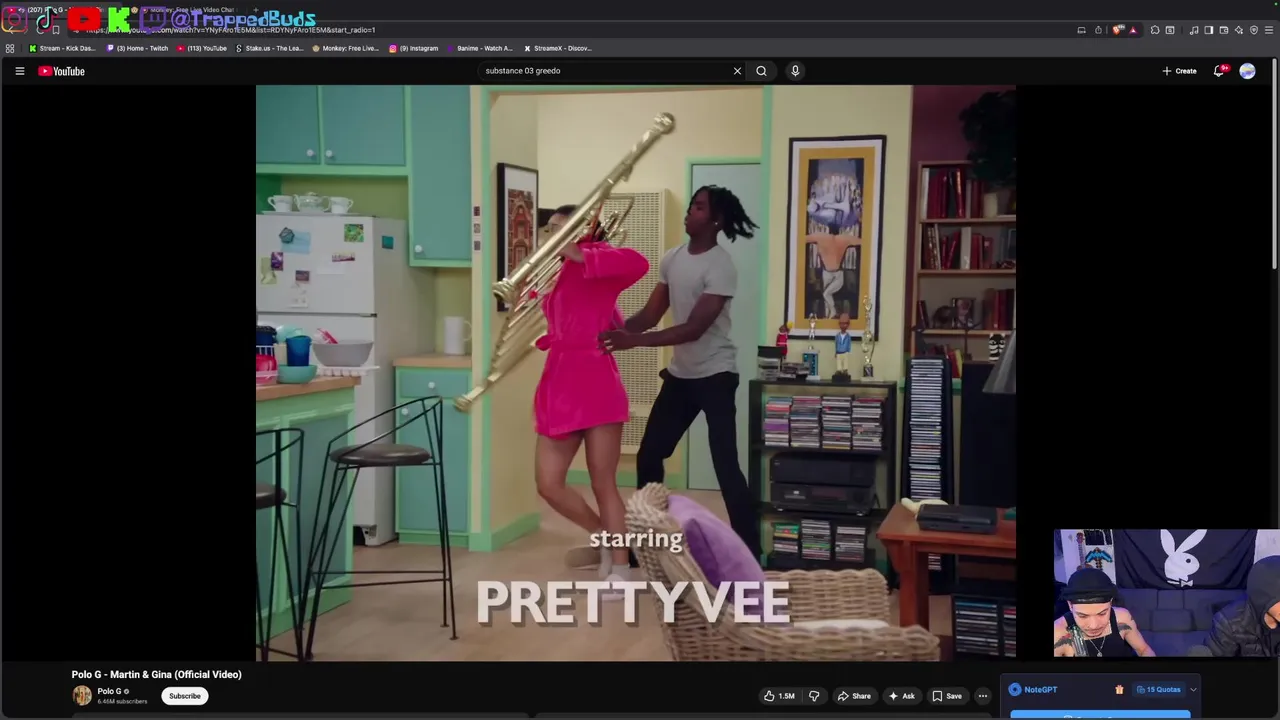The width and height of the screenshot is (1280, 720).
Task: Open 'Stream - Kick Das...' bookmark
Action: pos(62,48)
